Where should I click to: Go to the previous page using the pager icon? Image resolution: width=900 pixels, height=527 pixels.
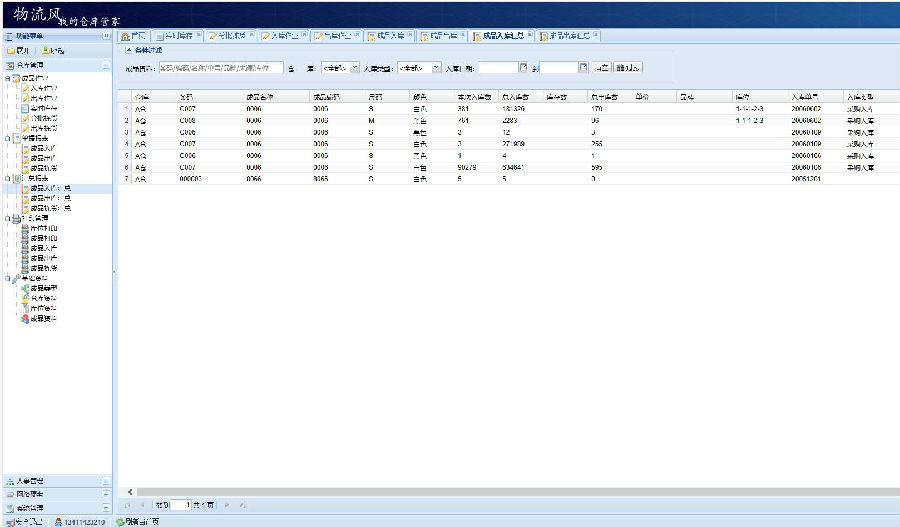tap(142, 505)
